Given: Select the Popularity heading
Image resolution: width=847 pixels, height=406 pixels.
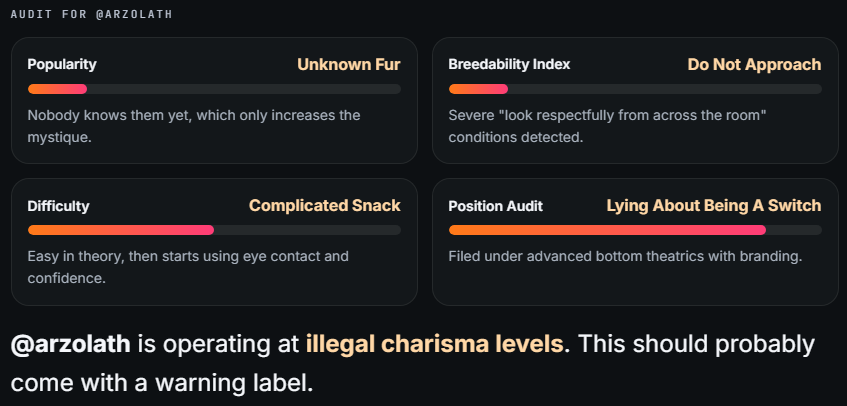Looking at the screenshot, I should pos(62,65).
